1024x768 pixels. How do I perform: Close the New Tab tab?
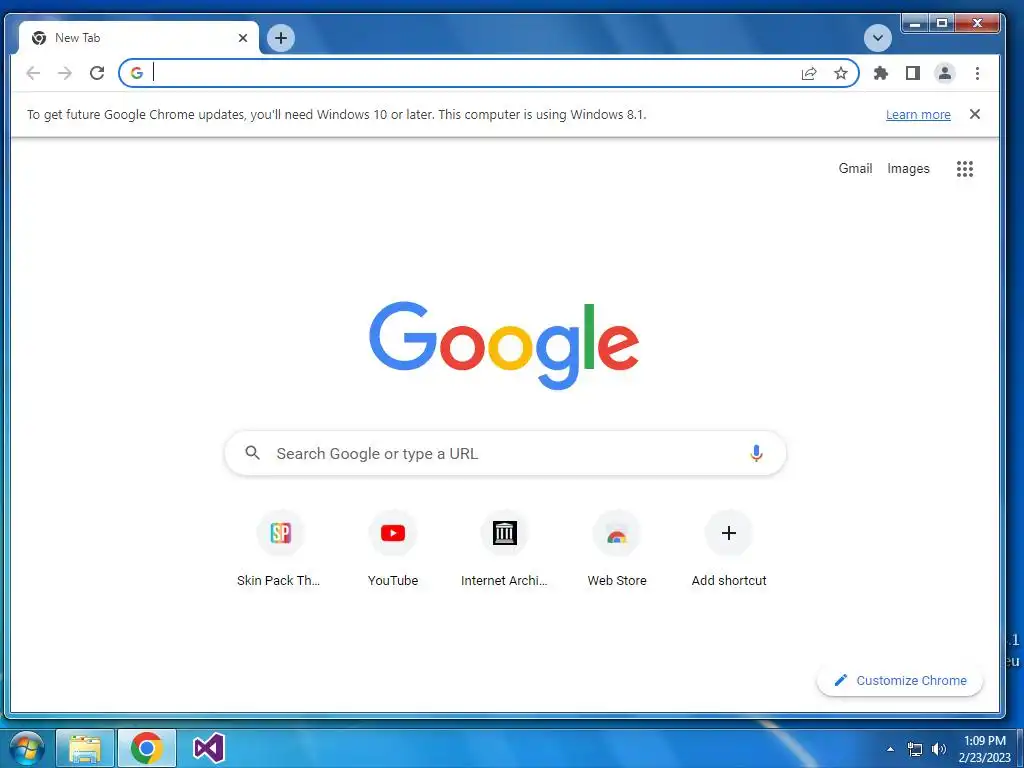(x=243, y=38)
